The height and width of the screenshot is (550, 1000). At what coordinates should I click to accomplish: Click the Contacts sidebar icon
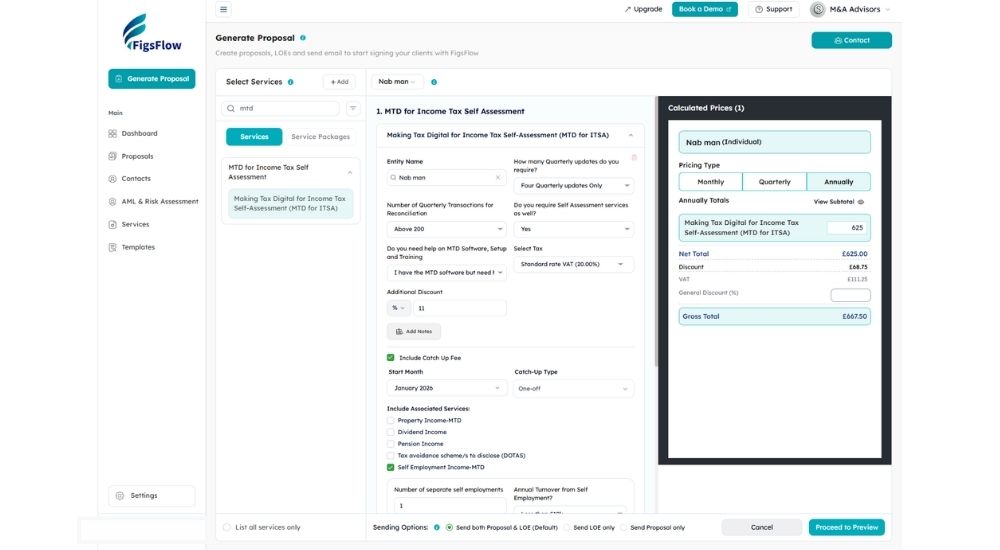coord(112,179)
